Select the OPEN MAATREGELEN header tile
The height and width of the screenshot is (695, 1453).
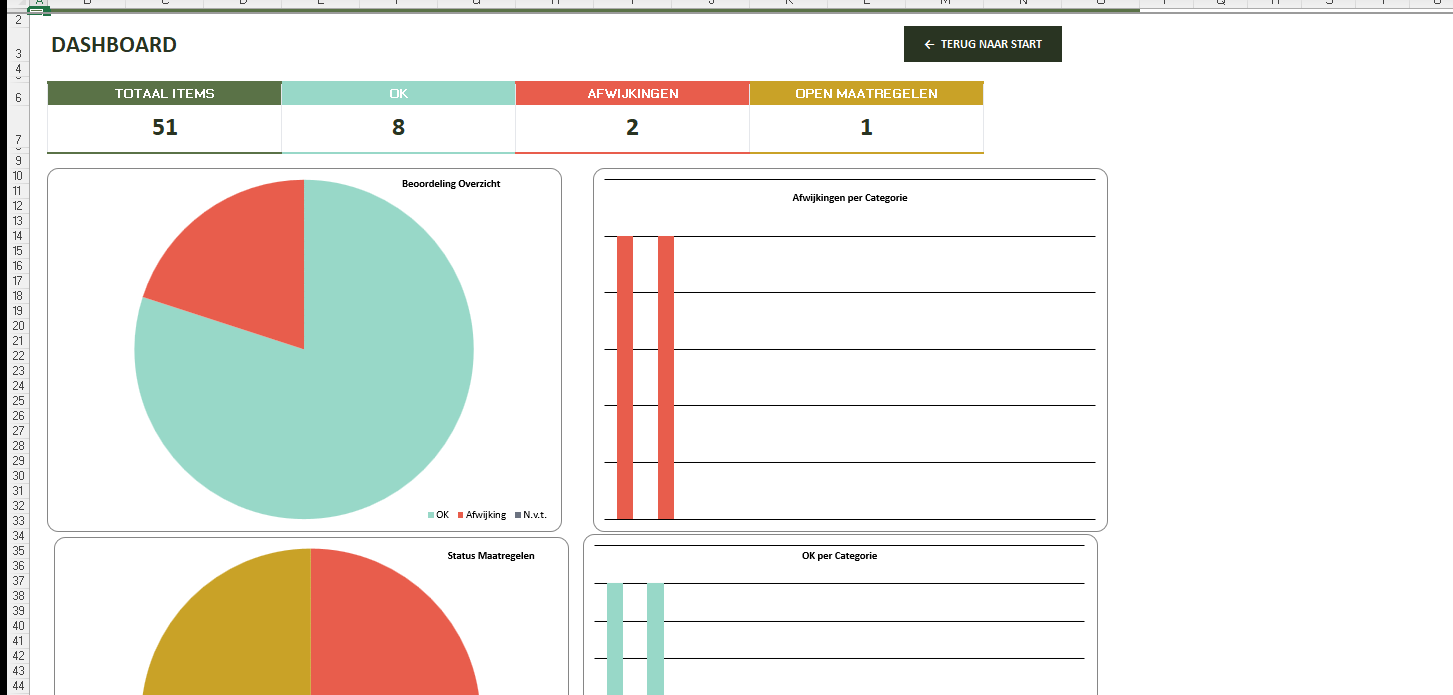click(866, 94)
